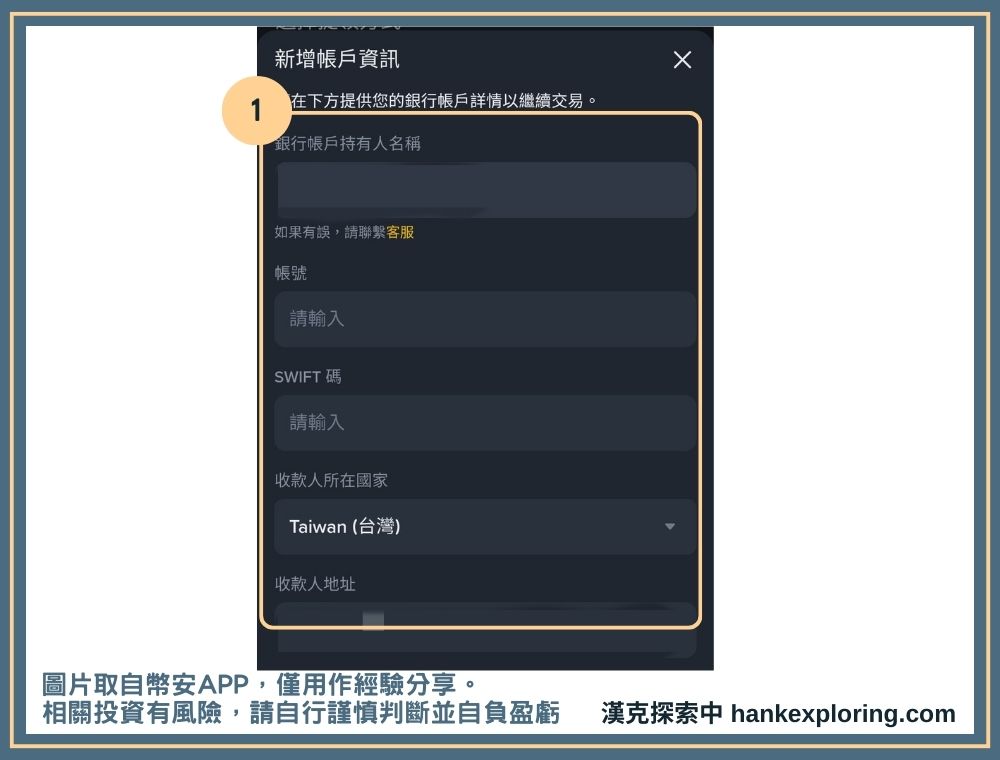The image size is (1000, 760).
Task: Click the highlighted form outline border
Action: [702, 370]
